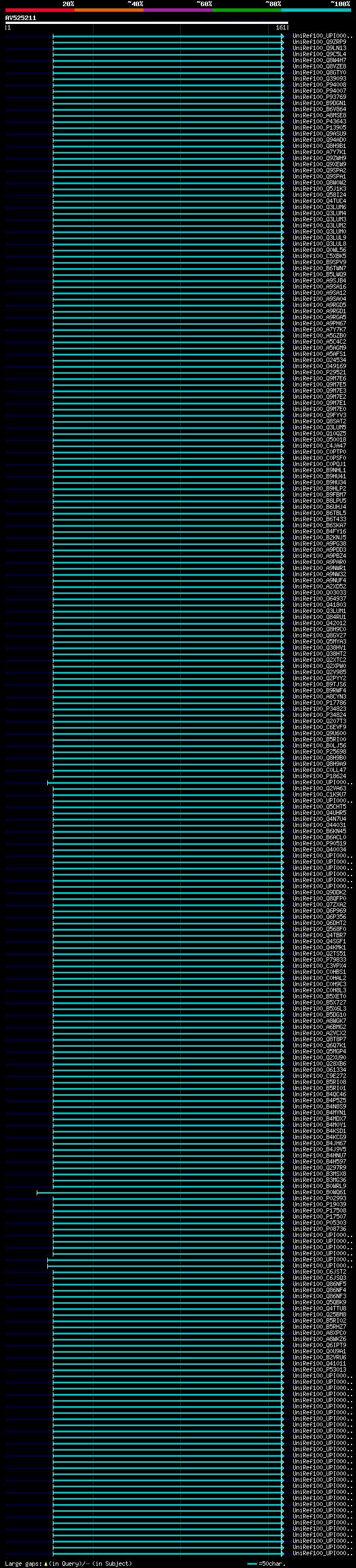The width and height of the screenshot is (356, 1568).
Task: Select label UniRef100_Q3LUM6
Action: pos(319,207)
